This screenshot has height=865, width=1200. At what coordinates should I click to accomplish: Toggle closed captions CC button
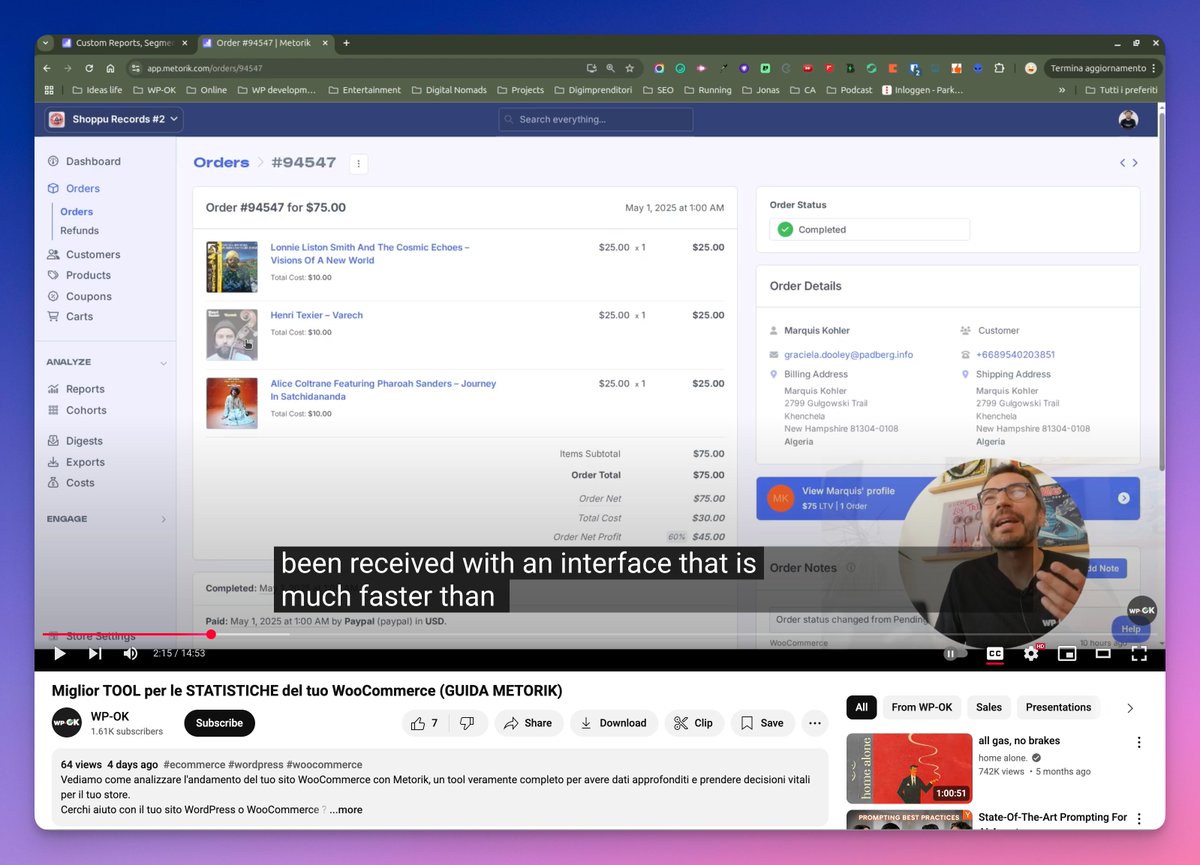click(995, 654)
